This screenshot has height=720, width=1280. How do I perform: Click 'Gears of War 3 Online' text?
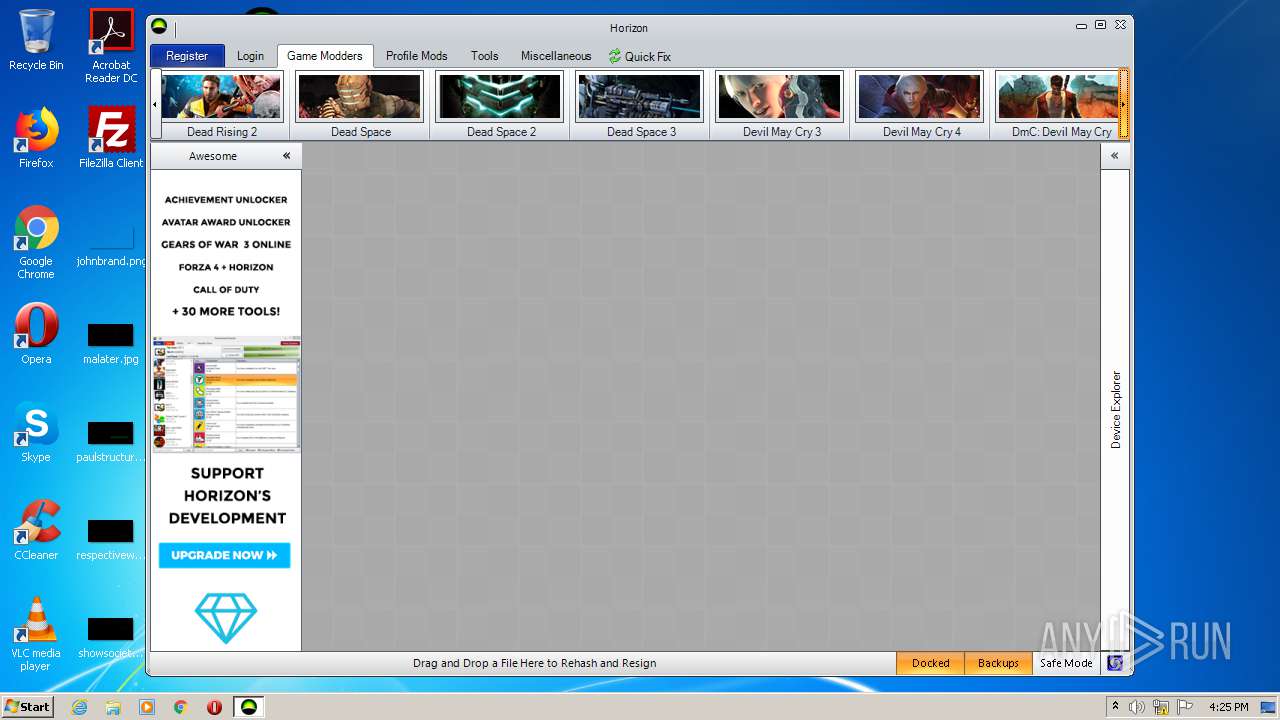pyautogui.click(x=226, y=244)
